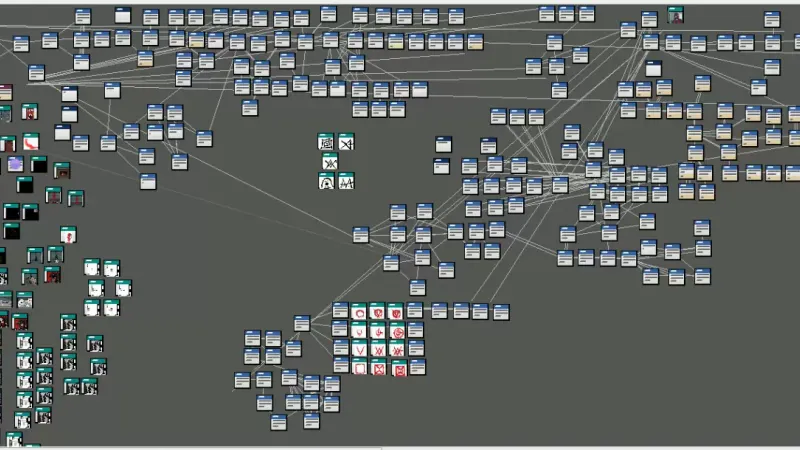Click the lower isolated node in center pair

point(441,166)
